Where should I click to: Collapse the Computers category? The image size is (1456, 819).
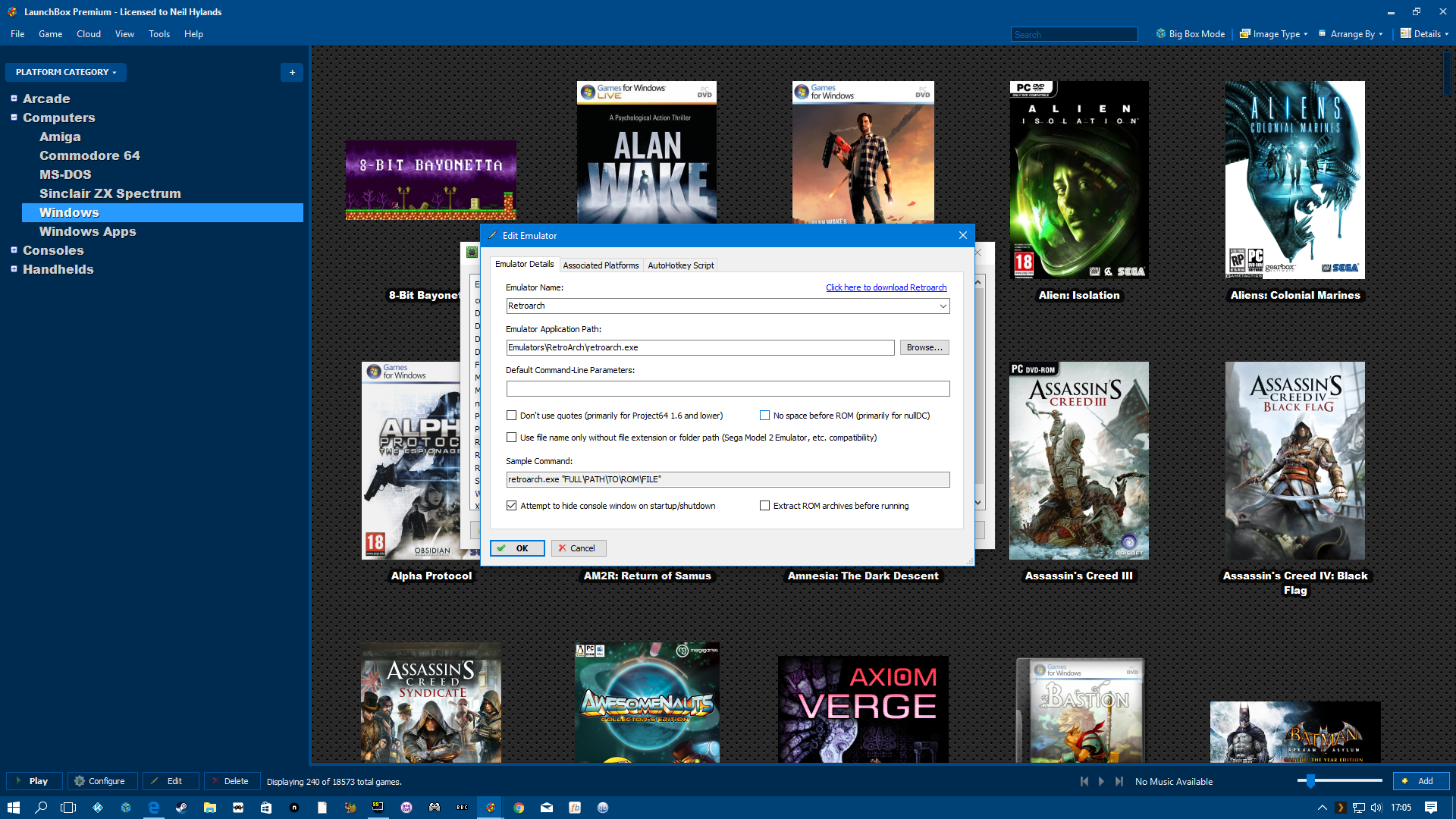(x=14, y=118)
